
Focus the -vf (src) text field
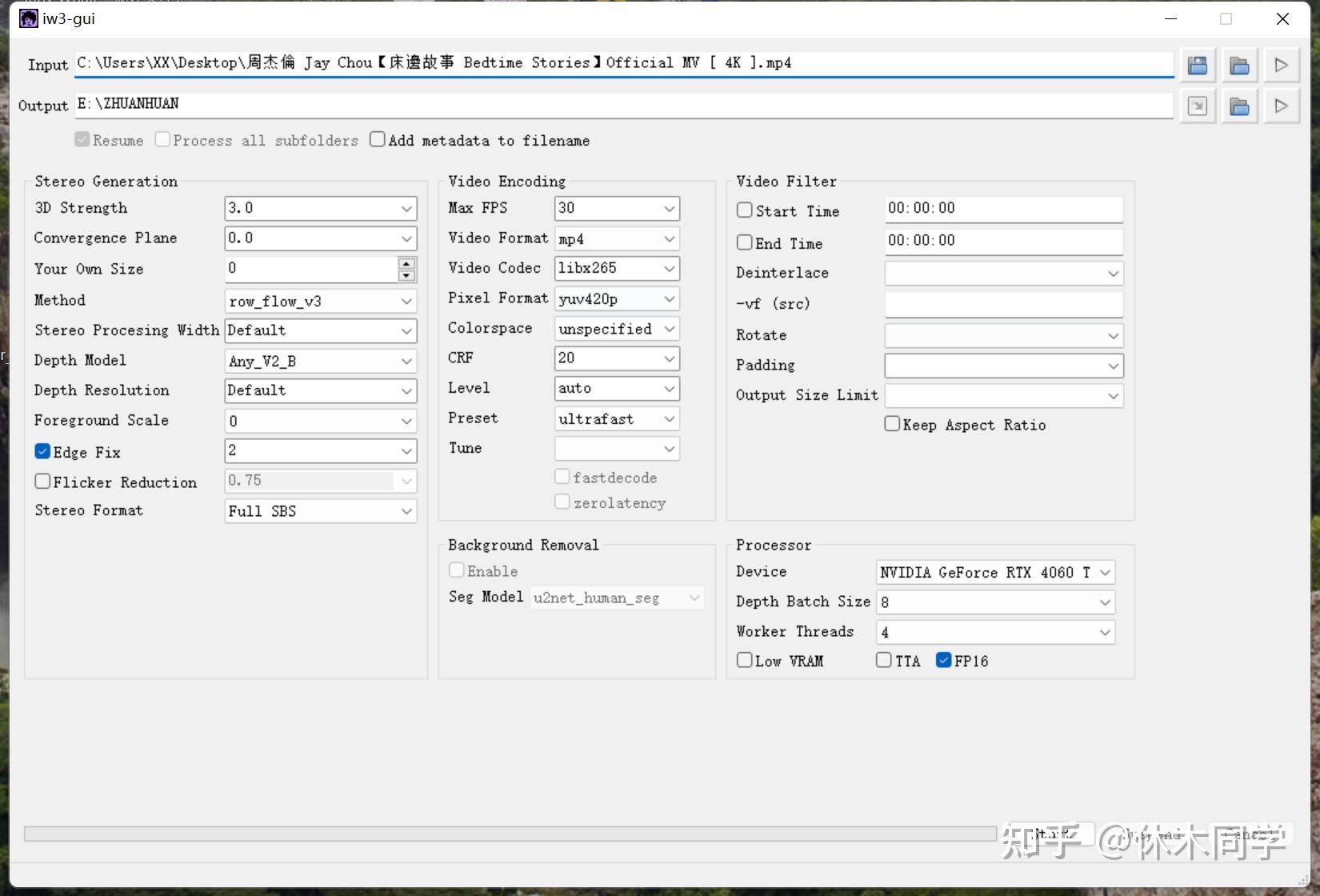click(x=1004, y=304)
